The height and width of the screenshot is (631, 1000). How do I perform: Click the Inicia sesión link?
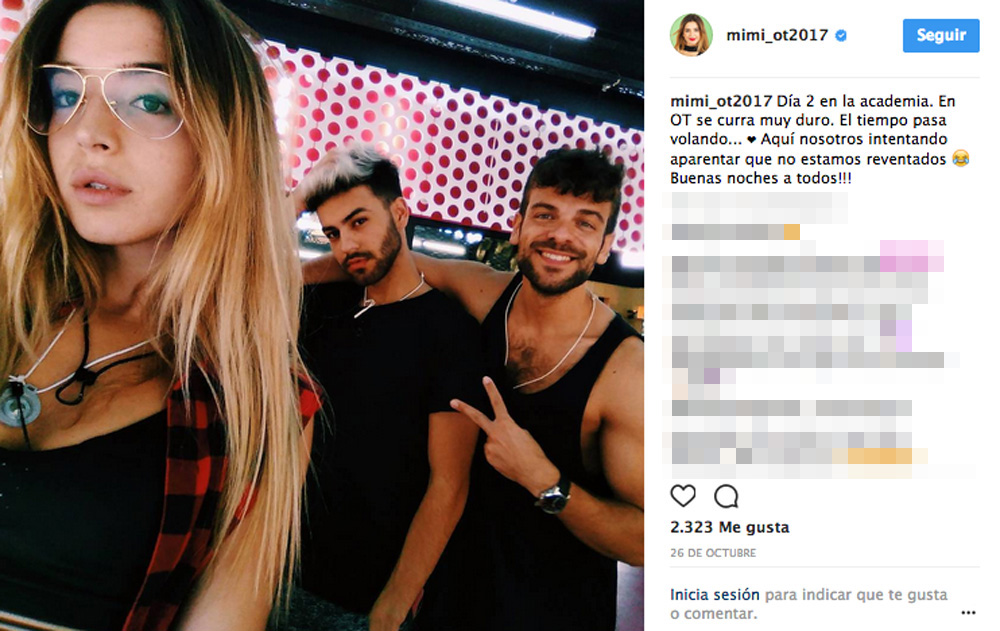pos(714,595)
